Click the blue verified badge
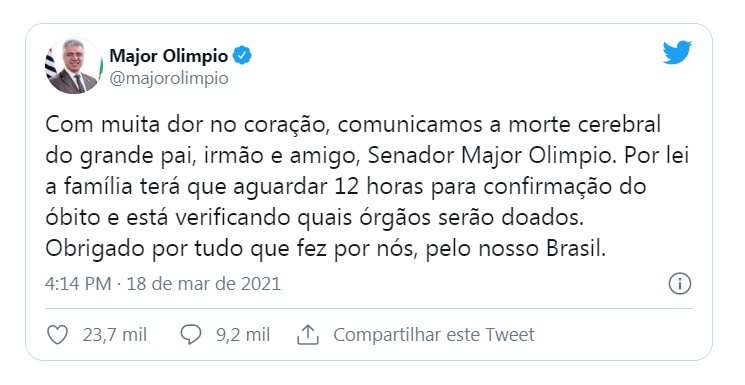Image resolution: width=745 pixels, height=385 pixels. pos(242,56)
